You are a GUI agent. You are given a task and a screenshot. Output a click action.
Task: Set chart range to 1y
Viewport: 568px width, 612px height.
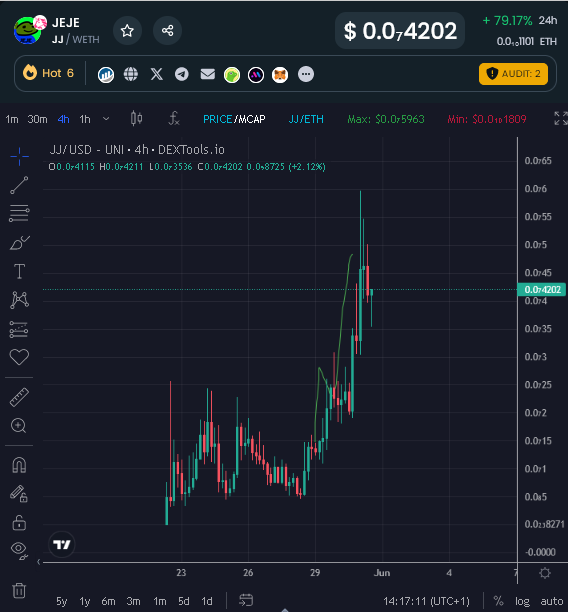point(85,601)
